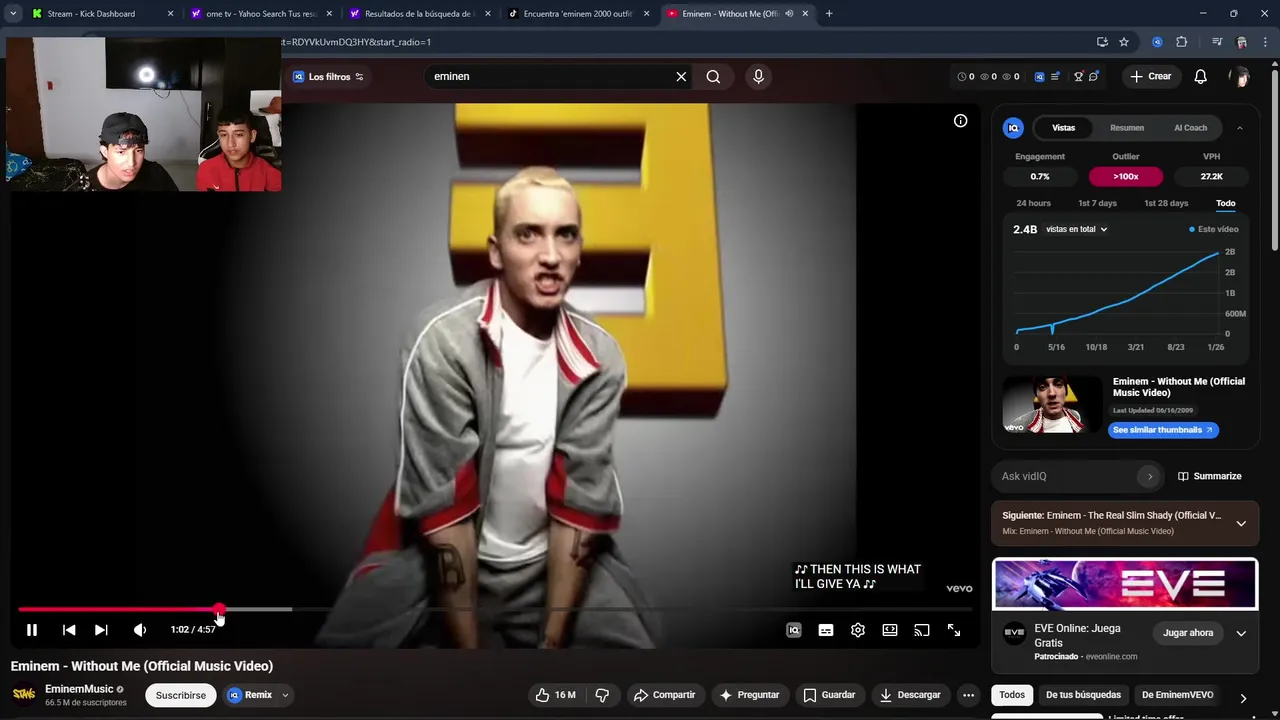
Task: Open vidIQ trophy icon in top bar
Action: [x=1078, y=76]
